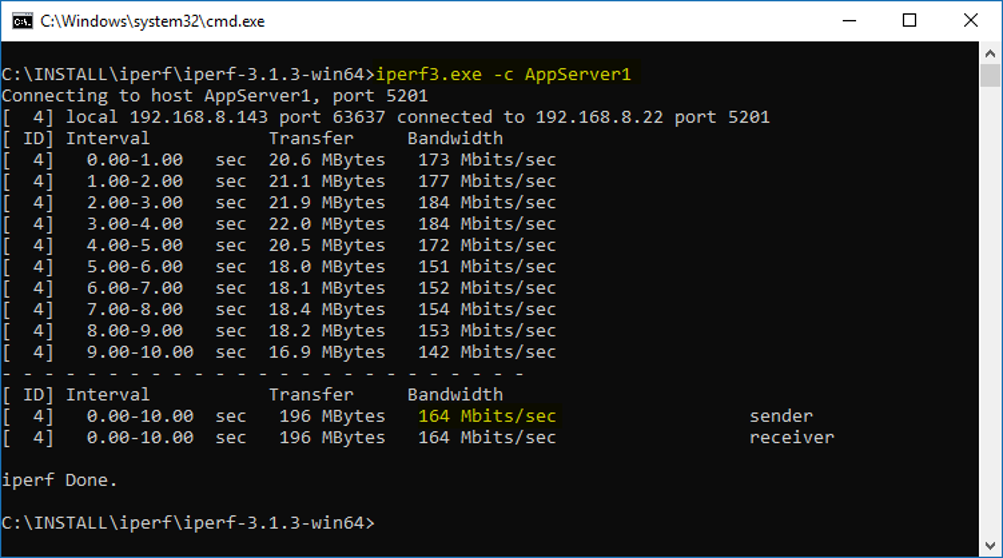The image size is (1003, 558).
Task: Maximize the cmd.exe window
Action: point(909,21)
